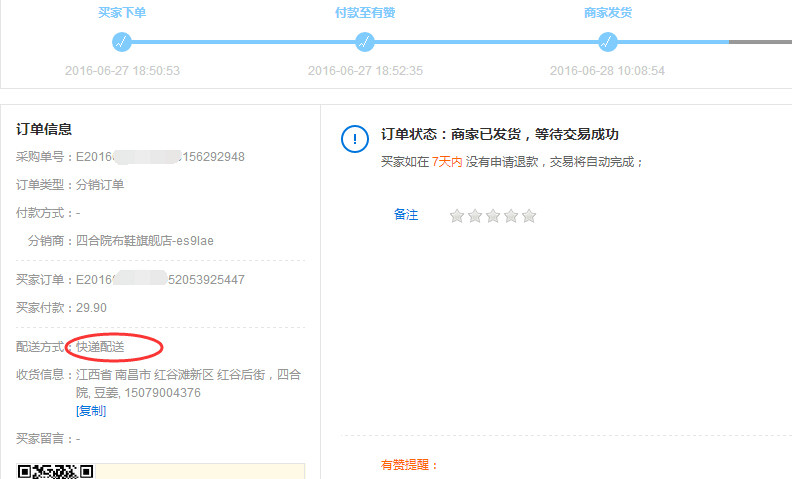Click the QR code image

pyautogui.click(x=55, y=471)
